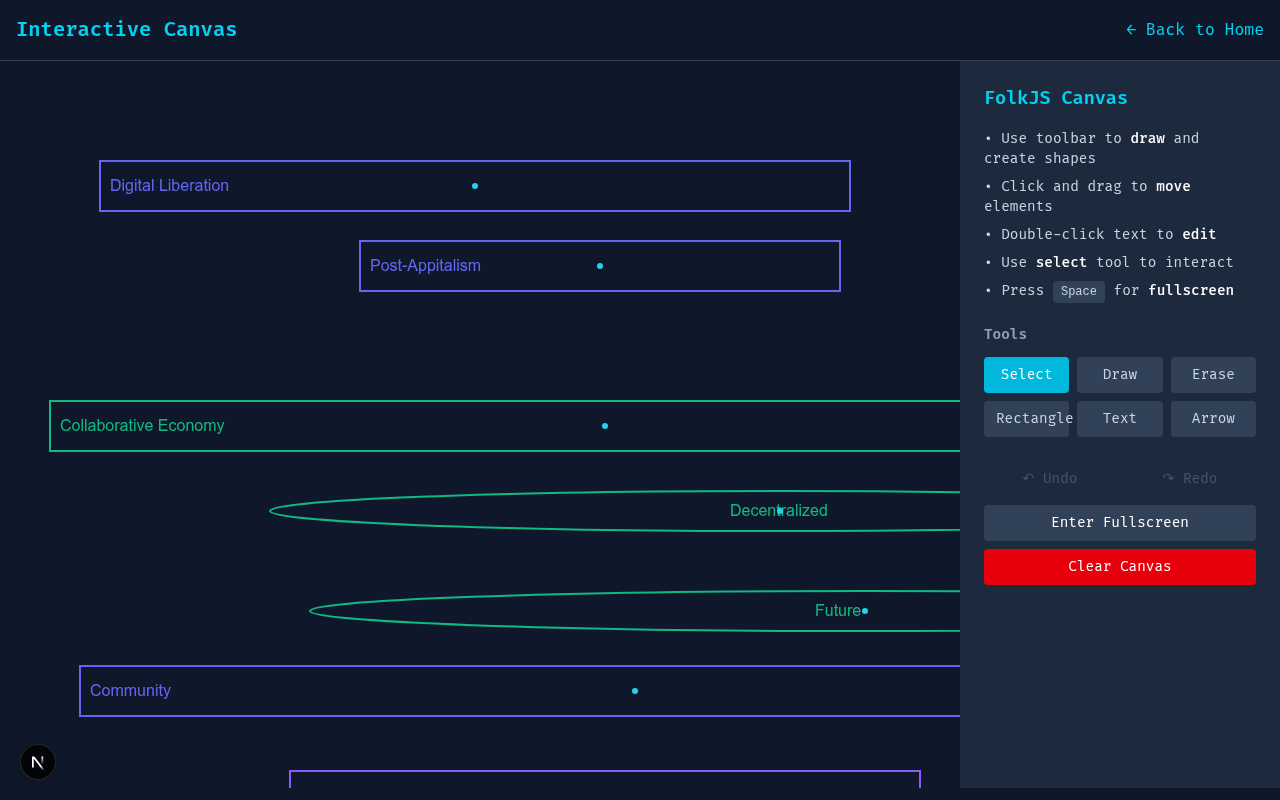Select the Collaborative Economy rectangle
This screenshot has height=800, width=1280.
coord(400,426)
